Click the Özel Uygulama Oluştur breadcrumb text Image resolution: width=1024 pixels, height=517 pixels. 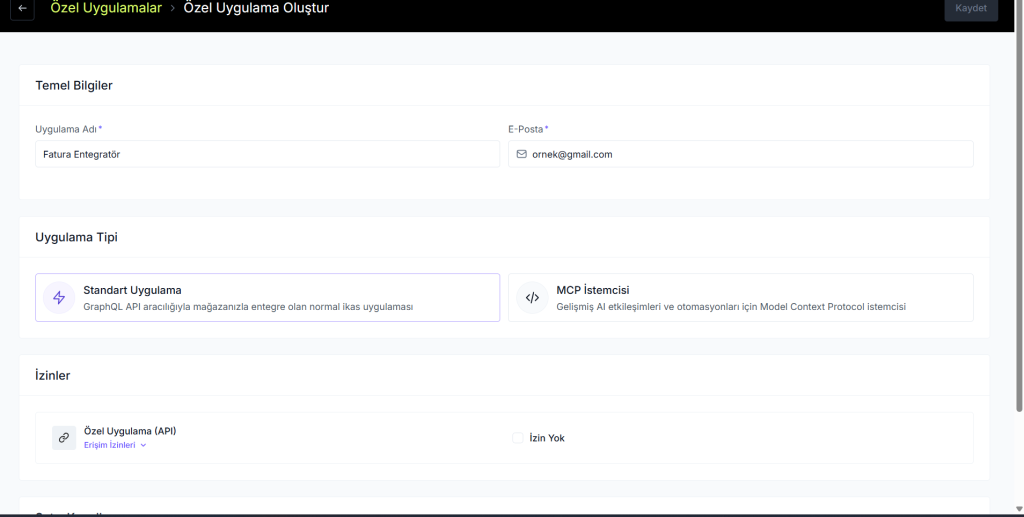coord(256,8)
